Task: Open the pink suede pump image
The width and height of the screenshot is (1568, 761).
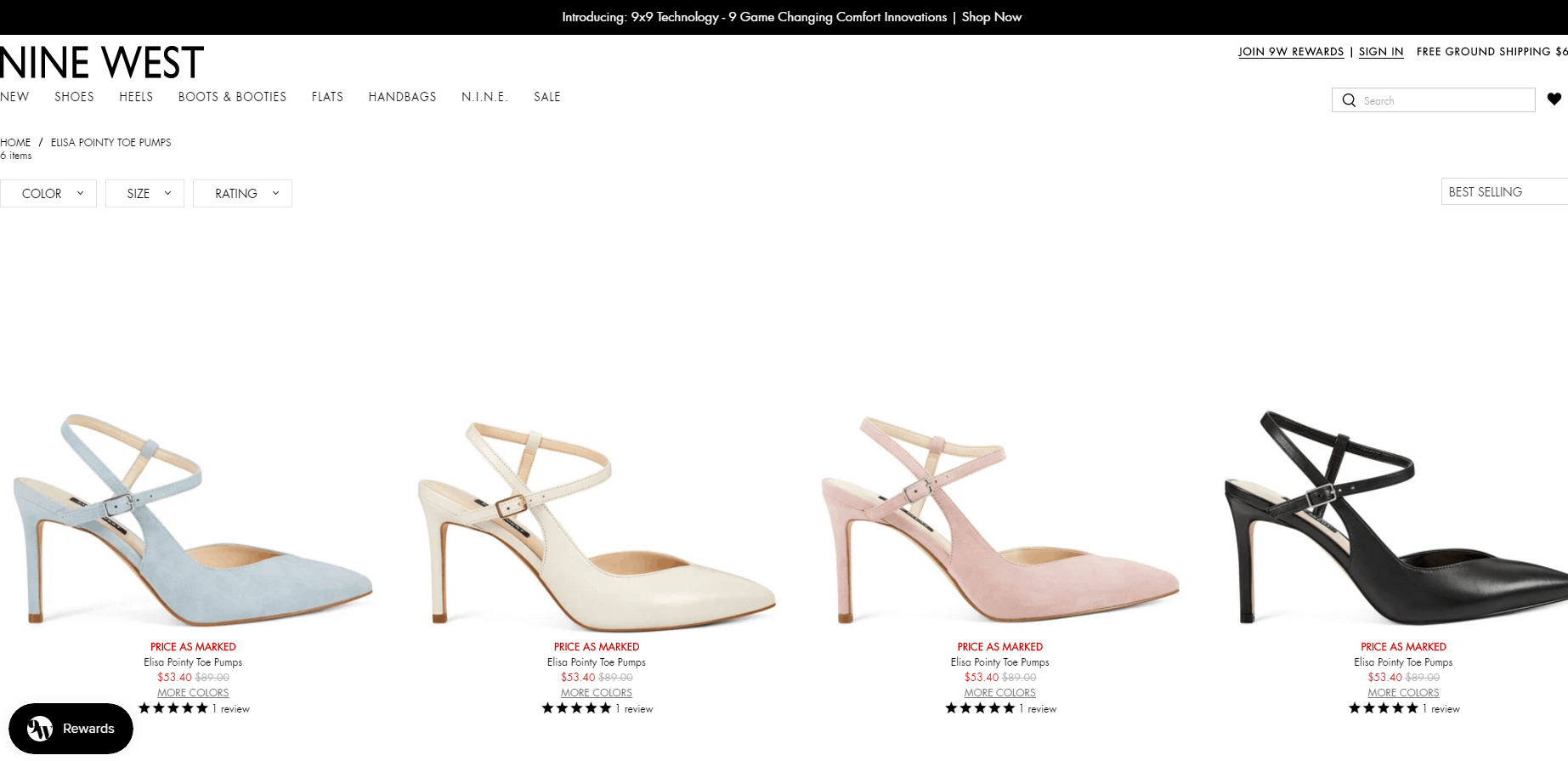Action: pyautogui.click(x=1000, y=519)
